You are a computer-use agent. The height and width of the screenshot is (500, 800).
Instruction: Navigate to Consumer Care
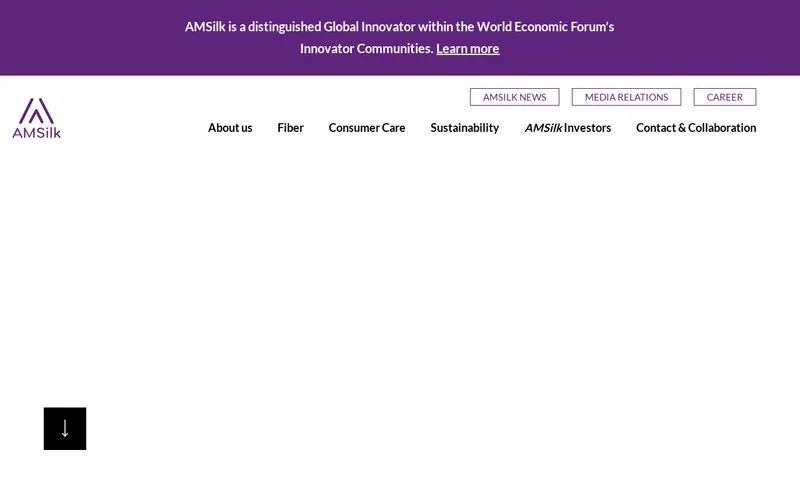(367, 128)
